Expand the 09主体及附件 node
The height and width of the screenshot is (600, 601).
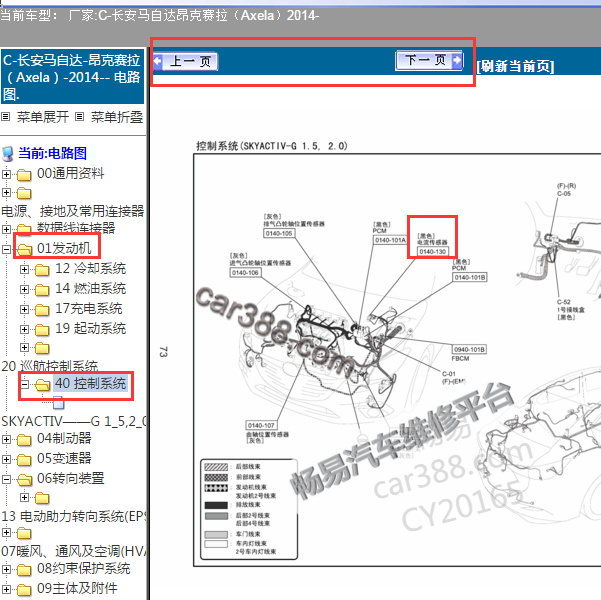pos(6,589)
